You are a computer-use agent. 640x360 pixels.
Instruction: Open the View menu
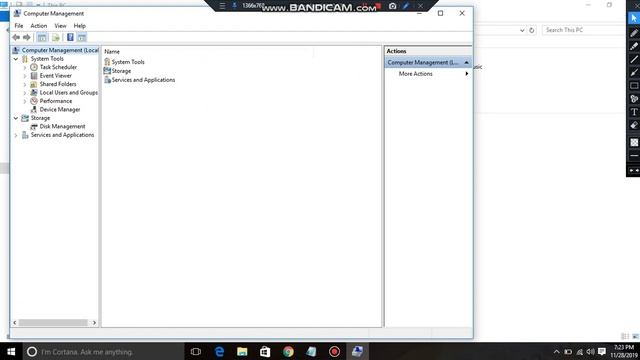click(60, 26)
